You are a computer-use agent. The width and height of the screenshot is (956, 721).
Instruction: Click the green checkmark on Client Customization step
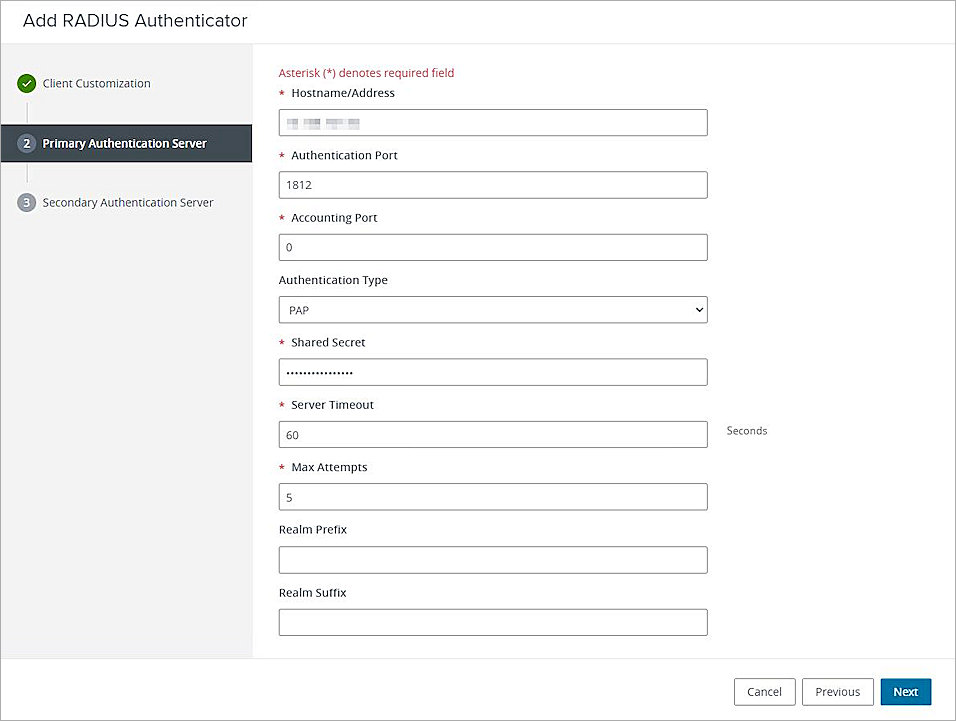[27, 83]
